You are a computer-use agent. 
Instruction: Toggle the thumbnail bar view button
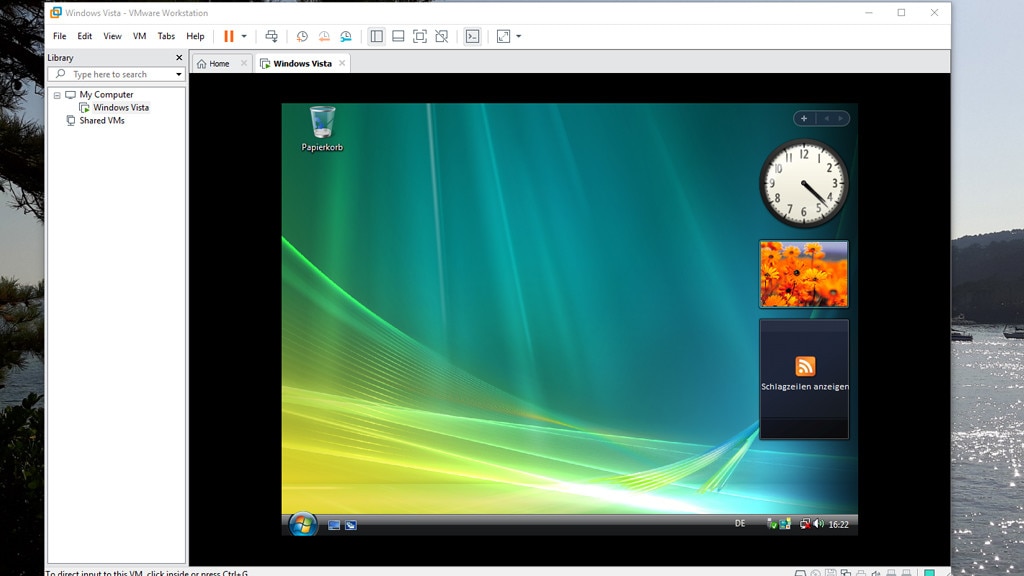(x=398, y=37)
